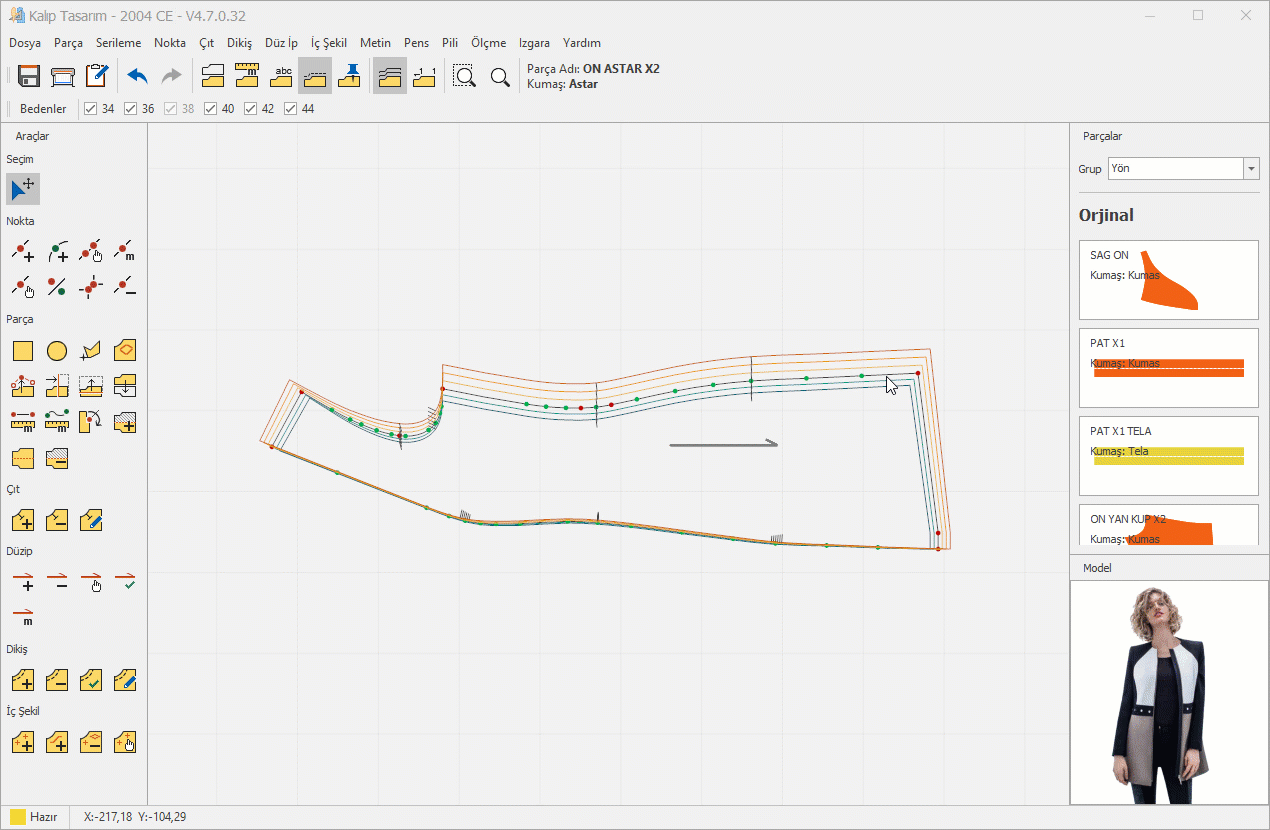This screenshot has height=830, width=1270.
Task: Open the Dosya menu
Action: (x=25, y=43)
